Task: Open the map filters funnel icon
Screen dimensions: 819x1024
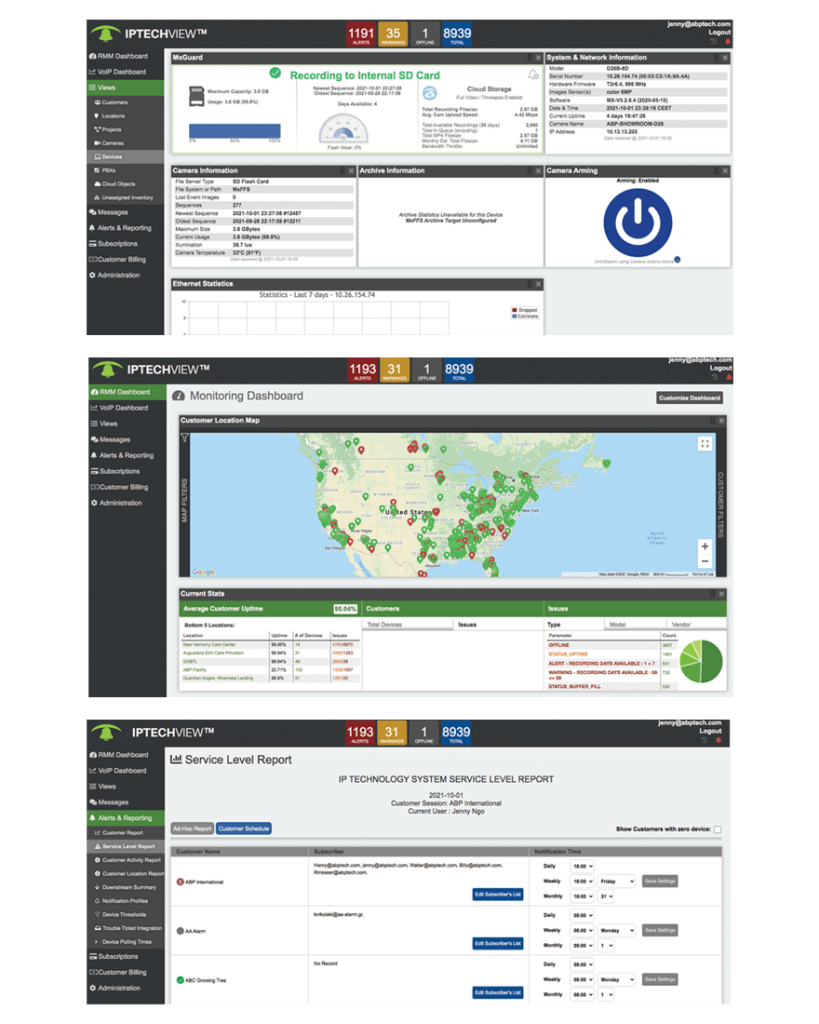Action: [185, 437]
